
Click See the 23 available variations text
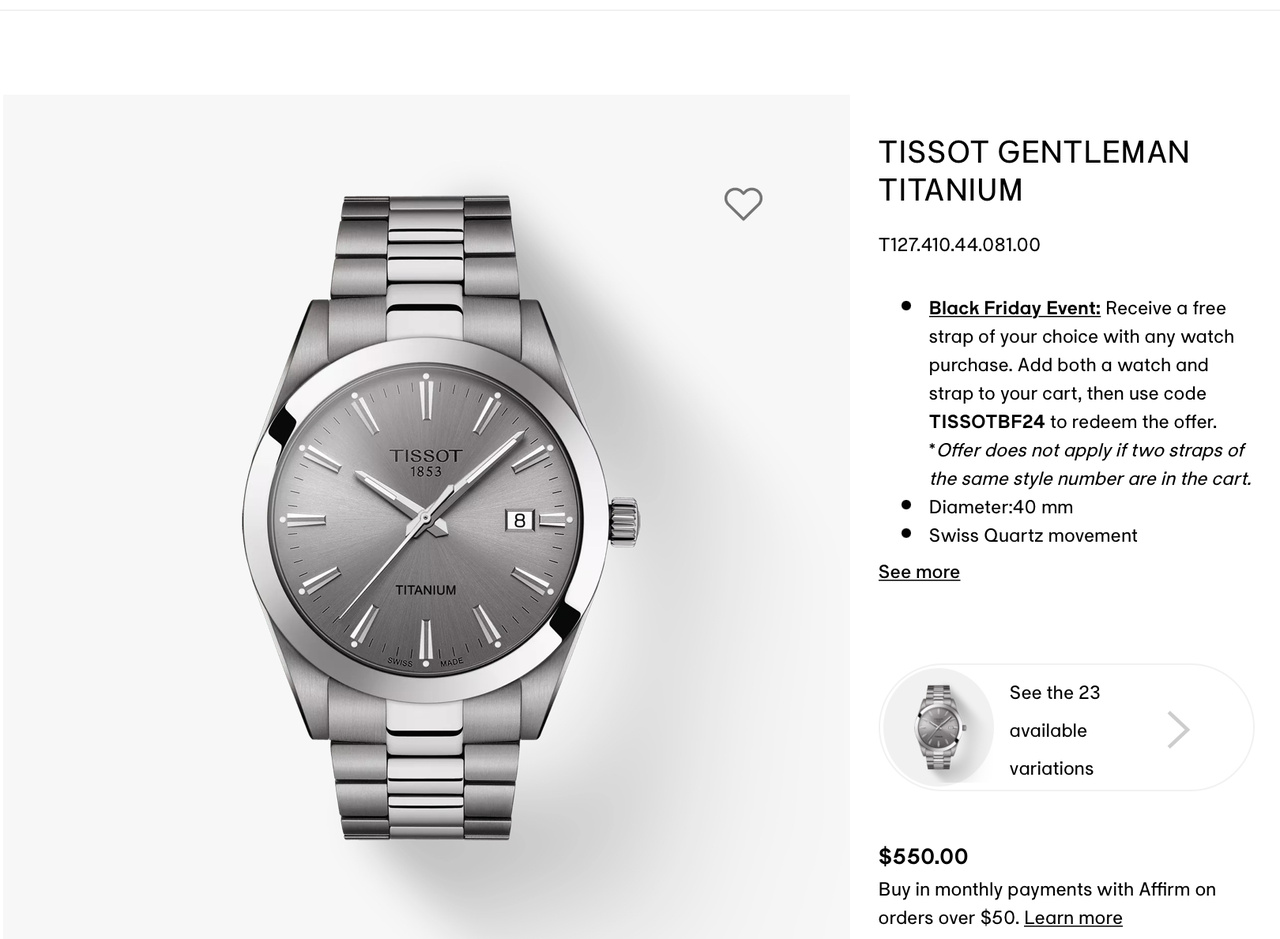pyautogui.click(x=1054, y=730)
